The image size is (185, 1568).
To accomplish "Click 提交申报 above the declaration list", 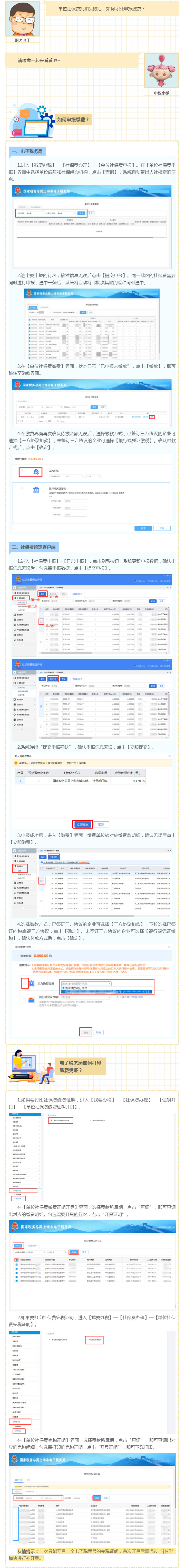I will (33, 307).
